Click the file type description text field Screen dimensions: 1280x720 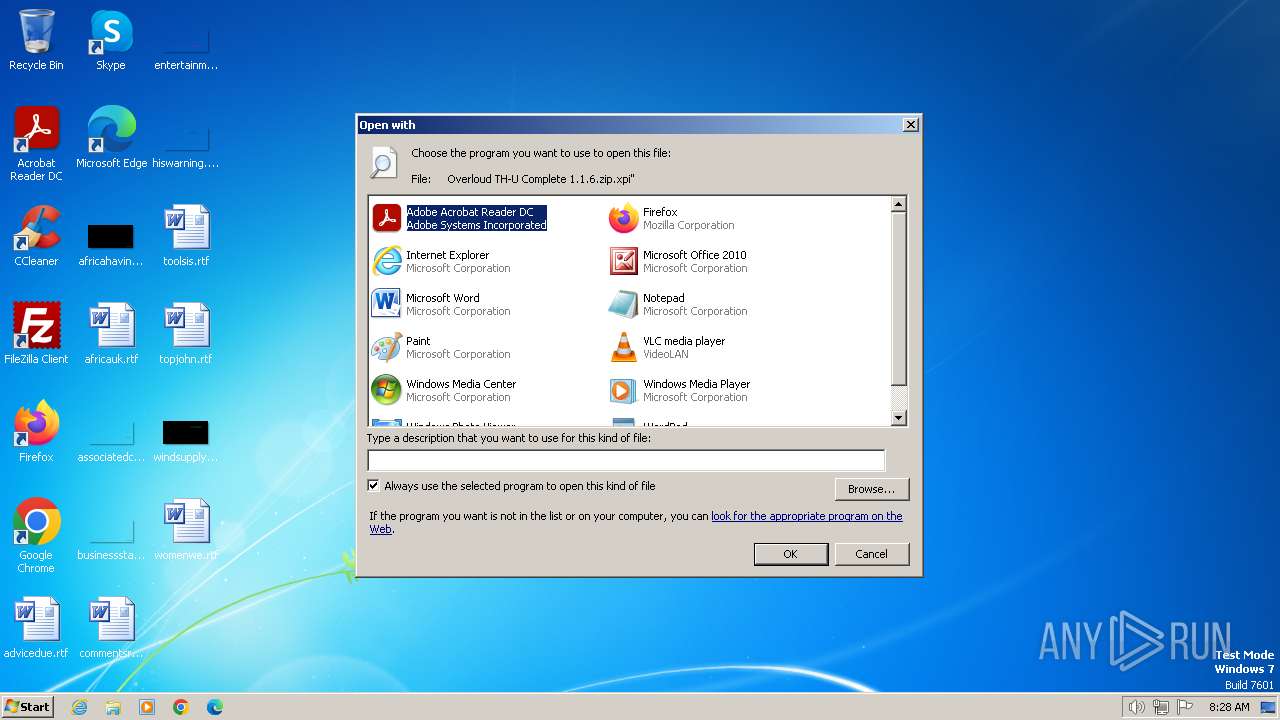coord(626,460)
